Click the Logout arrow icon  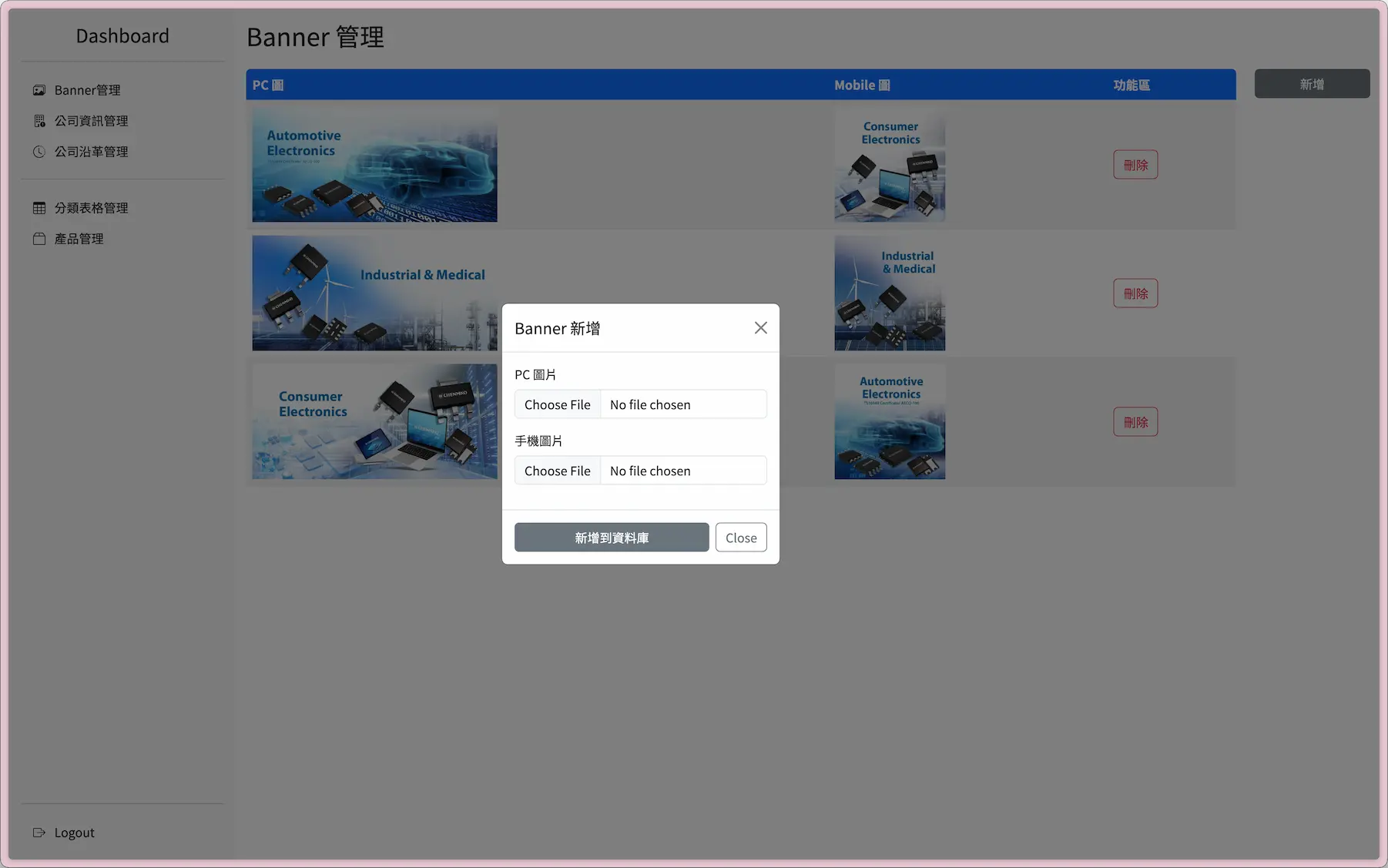39,833
